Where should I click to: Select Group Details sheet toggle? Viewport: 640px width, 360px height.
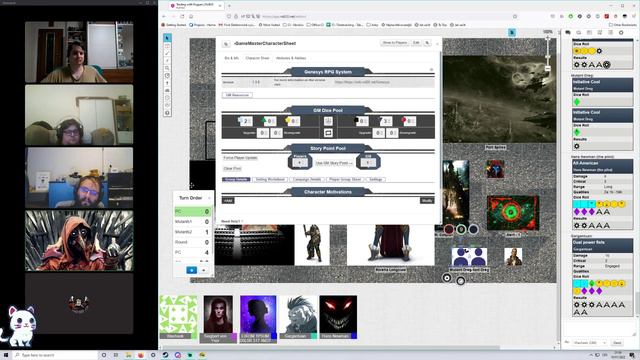coord(236,180)
